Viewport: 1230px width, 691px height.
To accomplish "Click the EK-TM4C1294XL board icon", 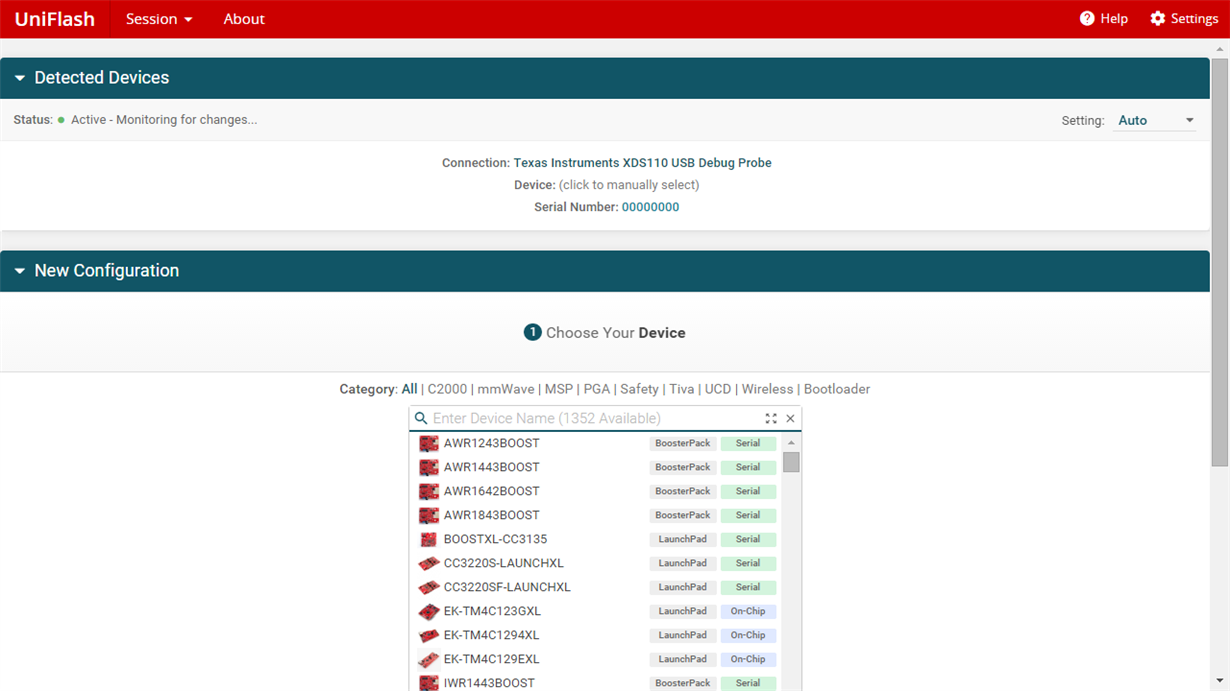I will pos(429,635).
